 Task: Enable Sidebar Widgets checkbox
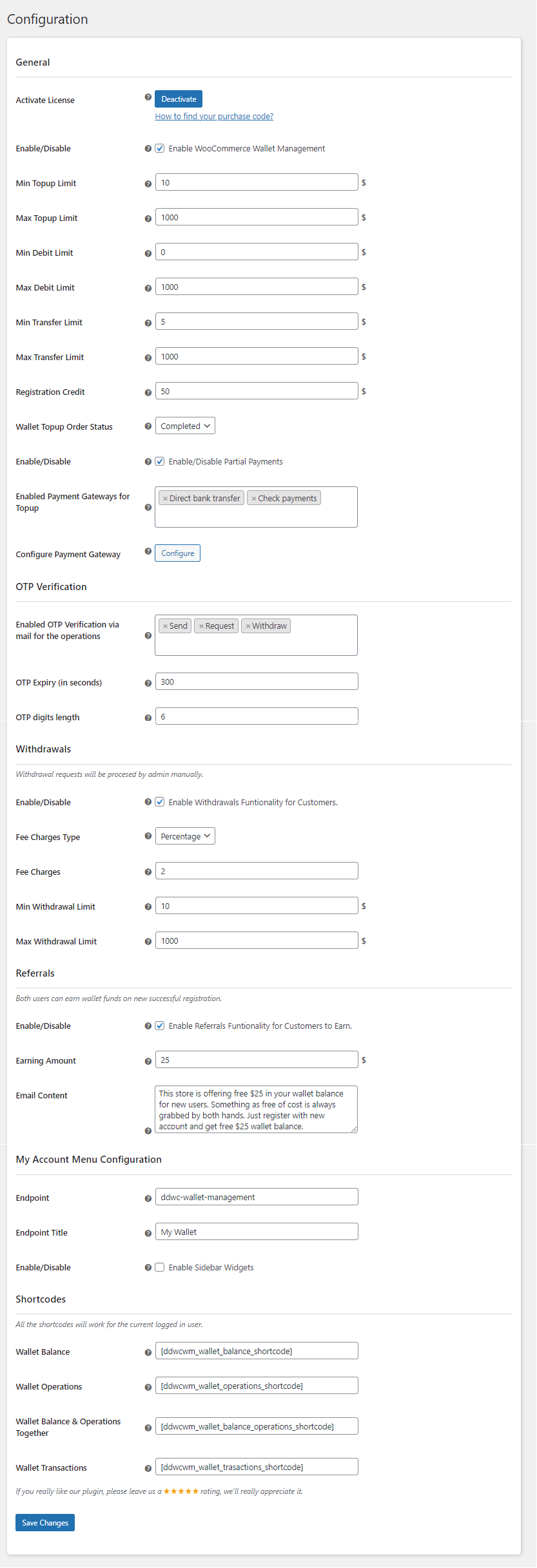pos(160,1267)
